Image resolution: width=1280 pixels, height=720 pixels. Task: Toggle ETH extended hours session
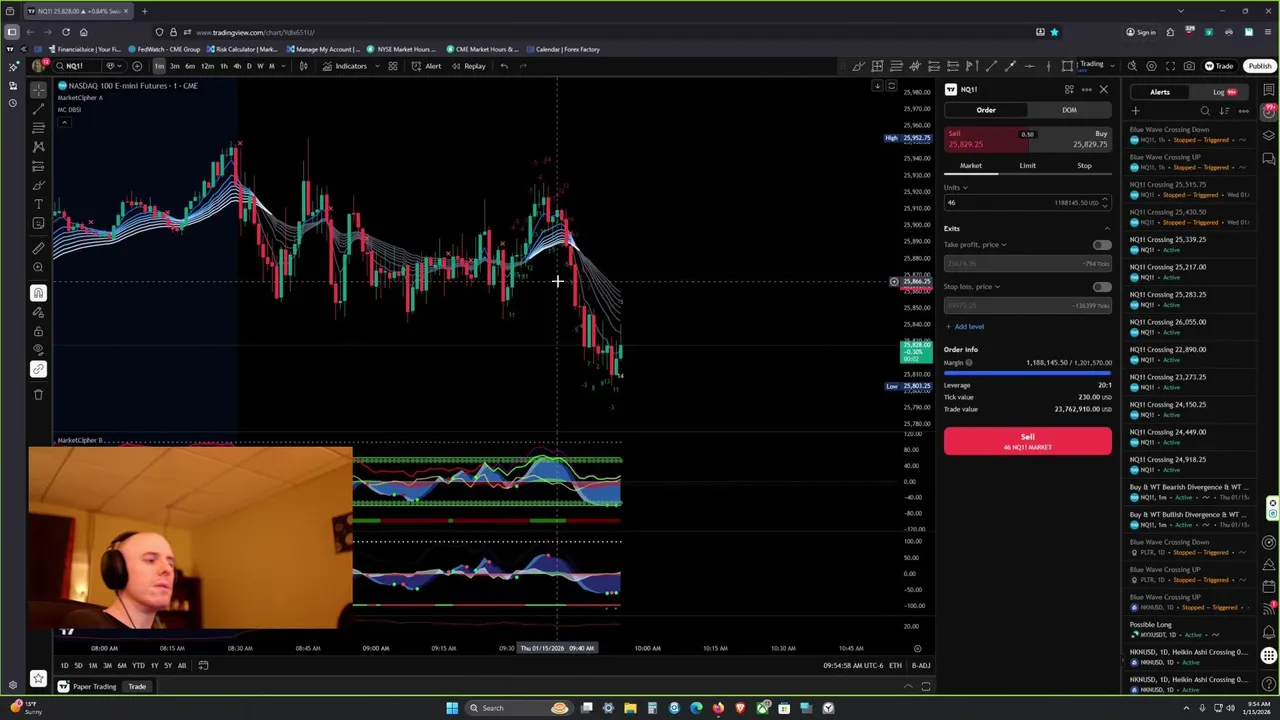(895, 666)
